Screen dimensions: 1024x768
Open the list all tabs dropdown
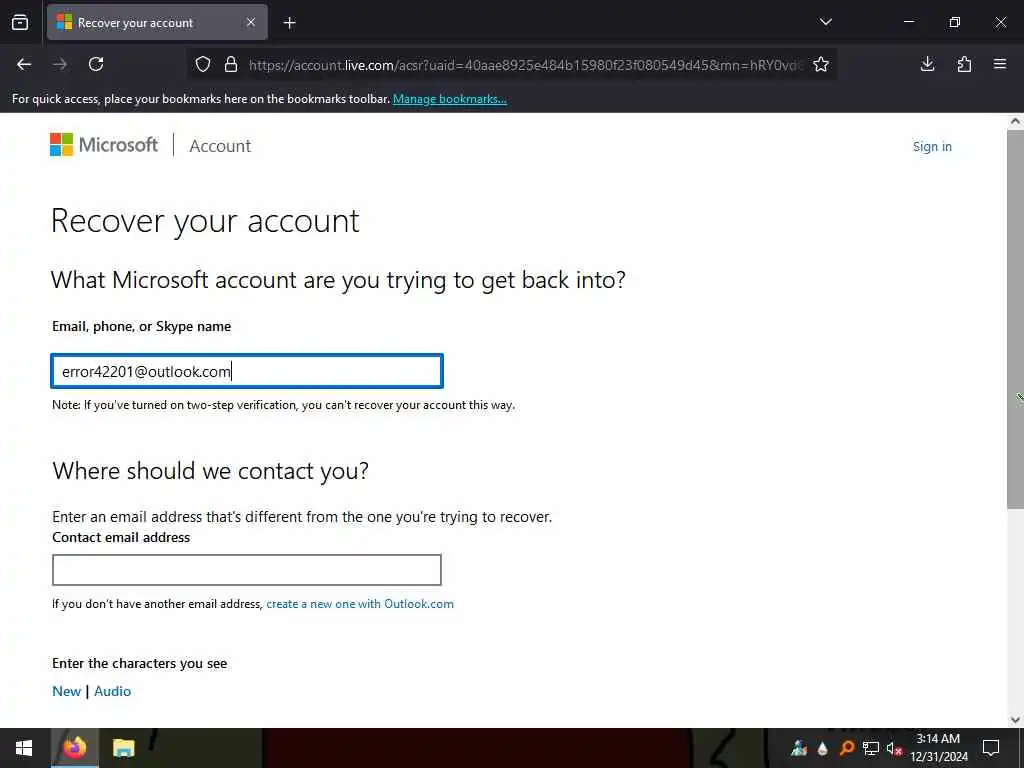point(825,22)
